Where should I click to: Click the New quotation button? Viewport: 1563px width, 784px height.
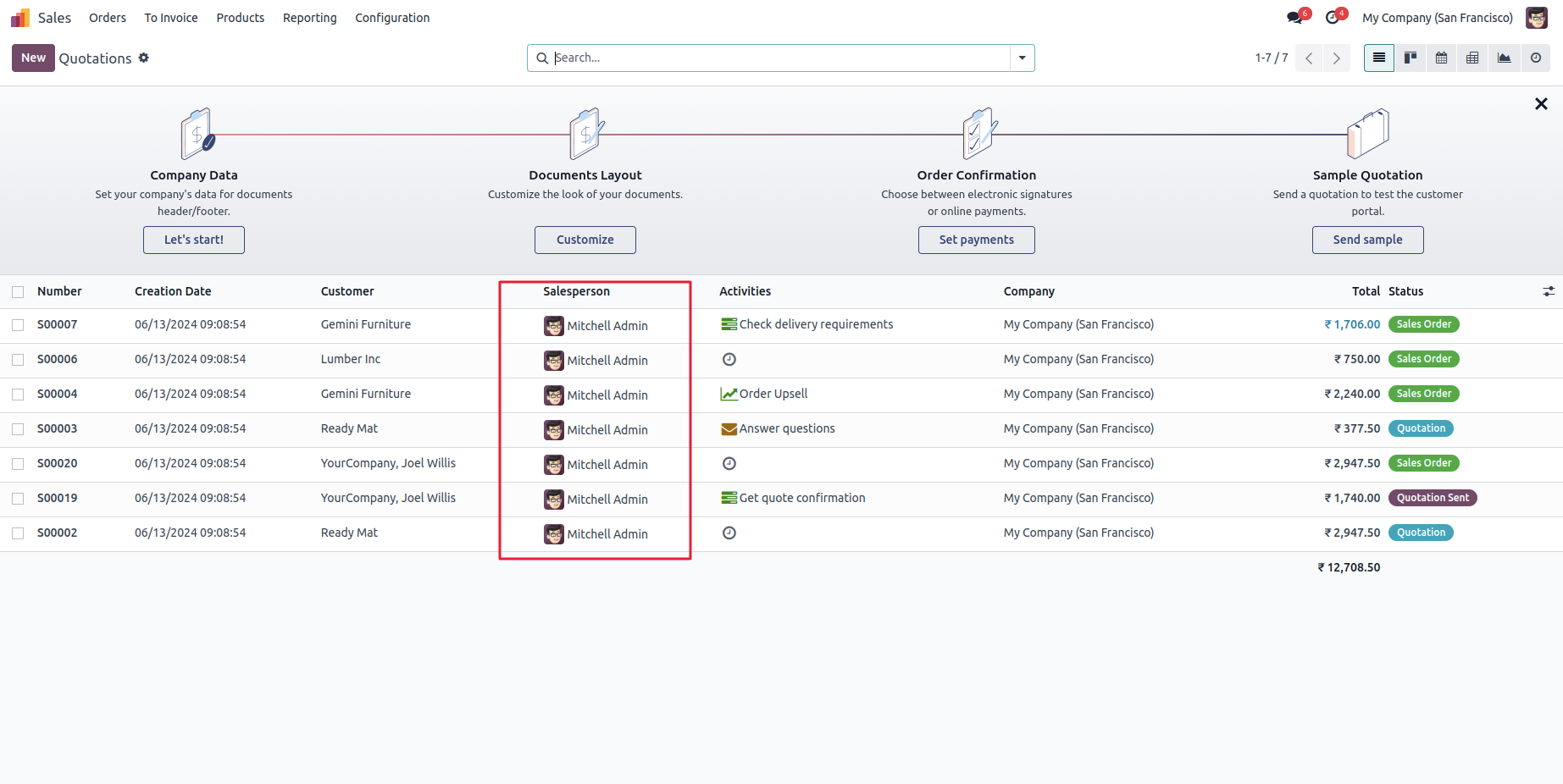pyautogui.click(x=33, y=58)
